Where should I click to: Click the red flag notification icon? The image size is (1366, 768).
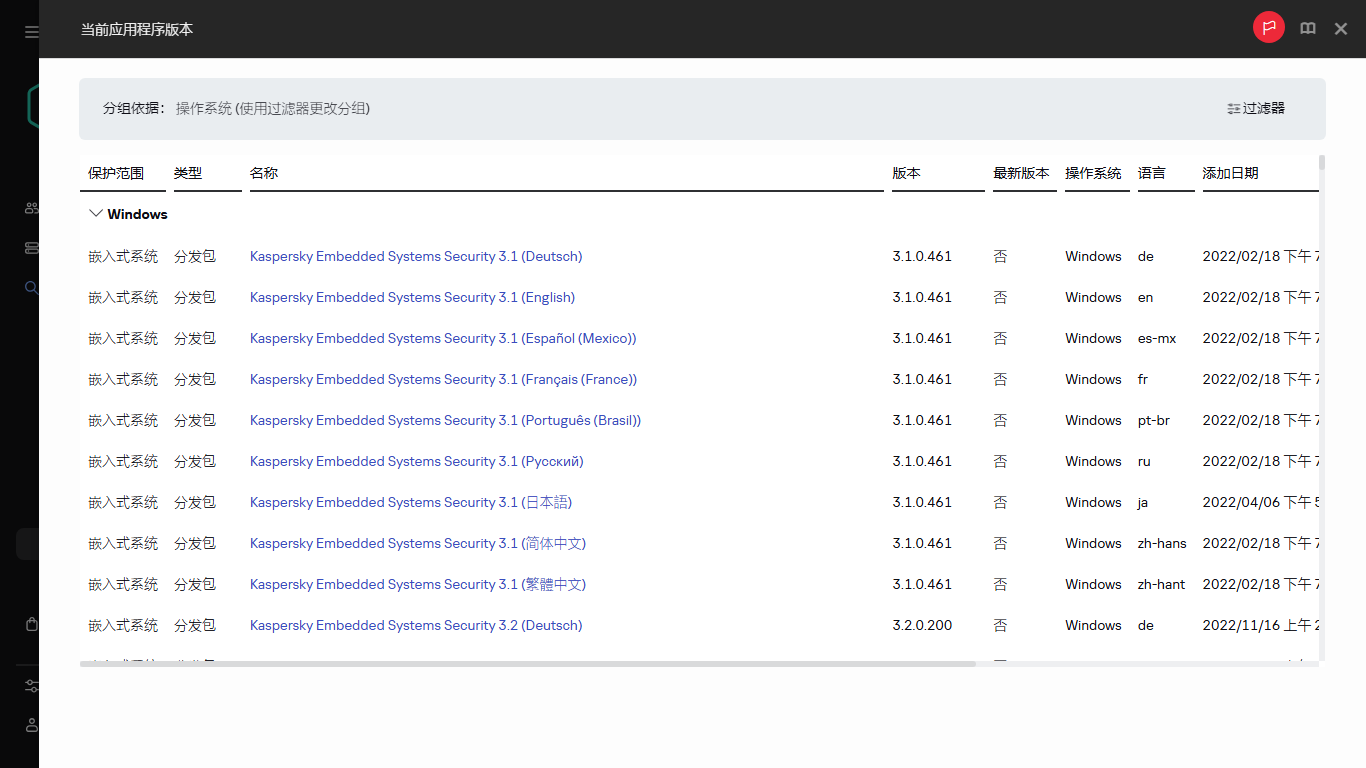(1268, 28)
